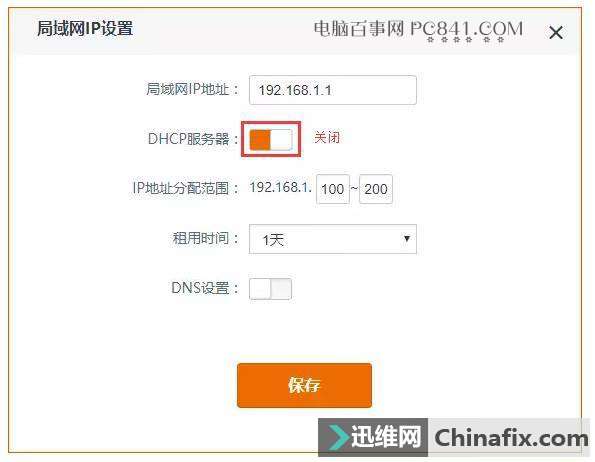Click the 192.168.1. range prefix text

coord(281,187)
